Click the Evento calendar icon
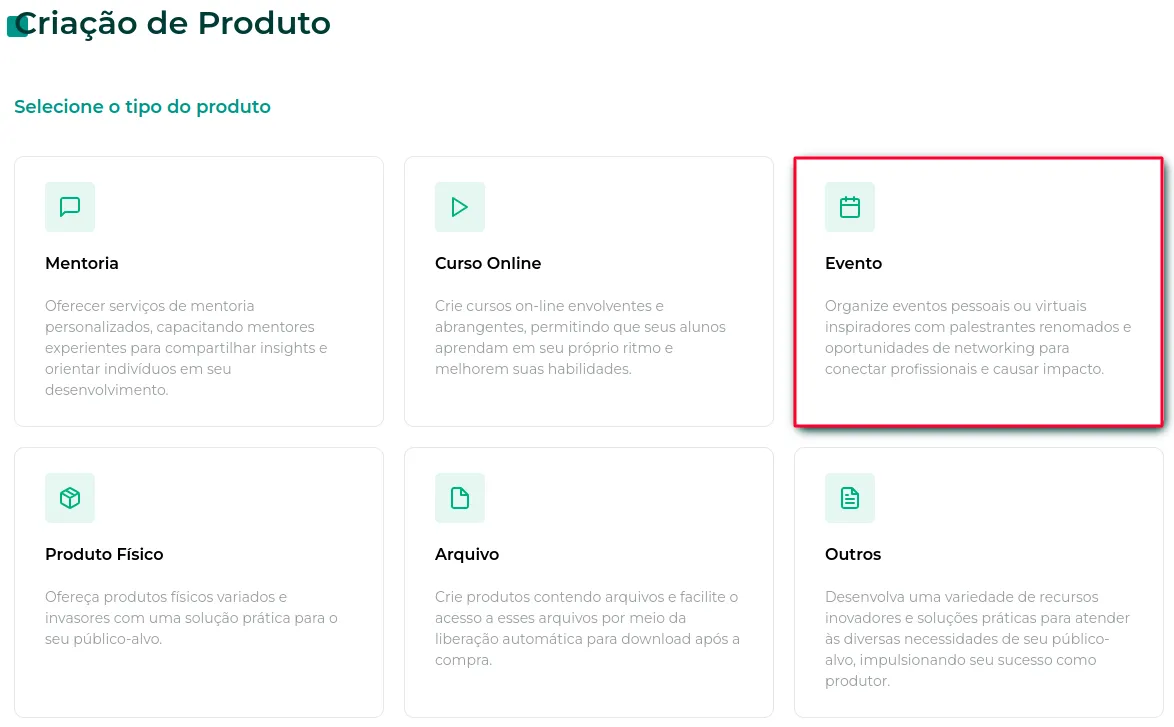1174x727 pixels. (x=850, y=207)
